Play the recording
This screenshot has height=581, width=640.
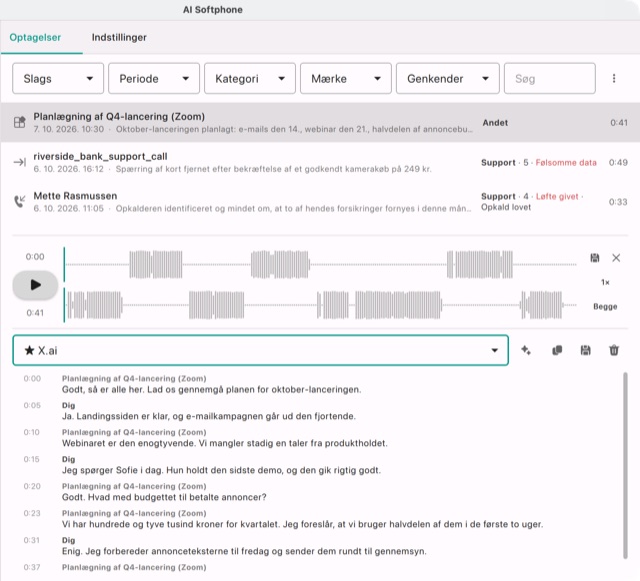[36, 285]
